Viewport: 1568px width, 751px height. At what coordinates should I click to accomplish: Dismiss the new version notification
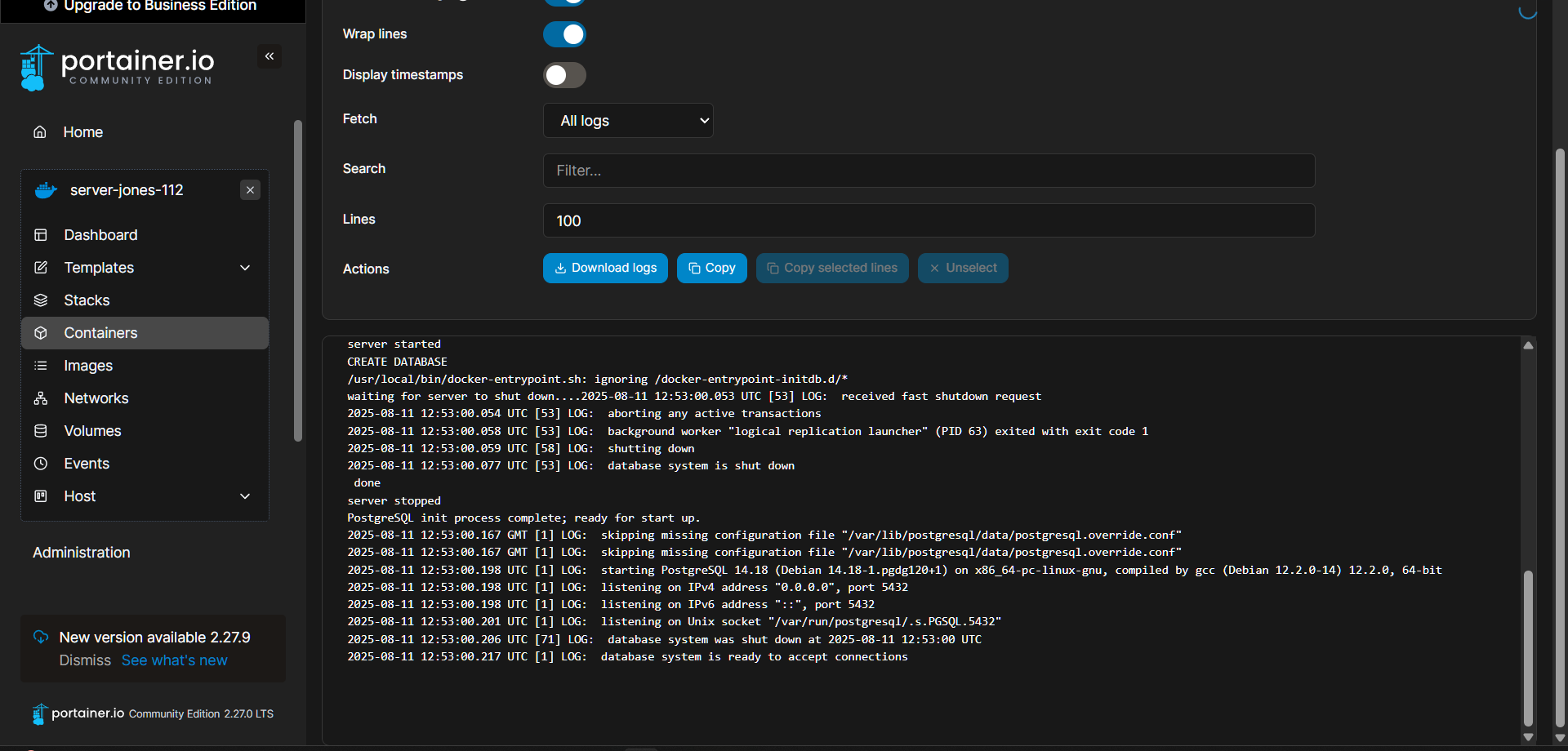(85, 660)
